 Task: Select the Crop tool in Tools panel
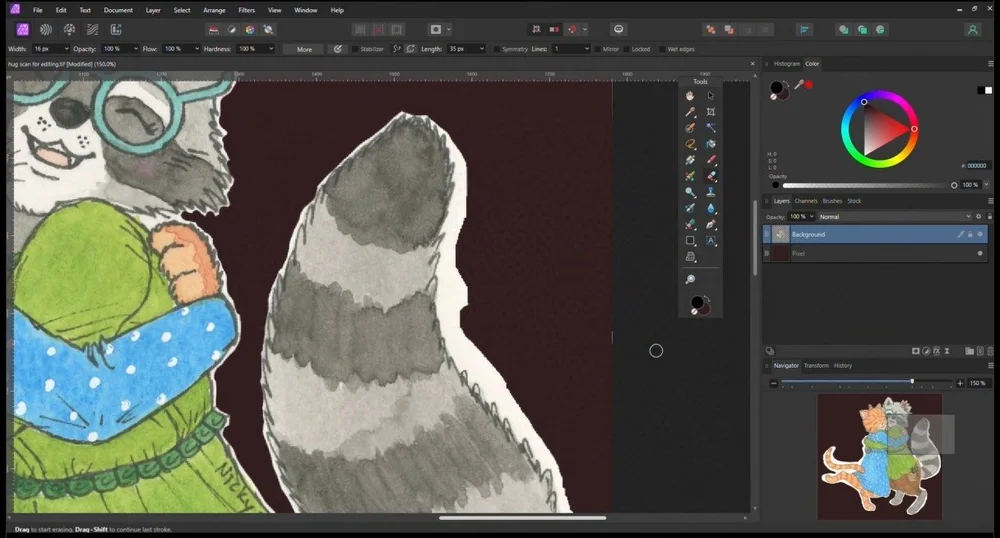711,112
